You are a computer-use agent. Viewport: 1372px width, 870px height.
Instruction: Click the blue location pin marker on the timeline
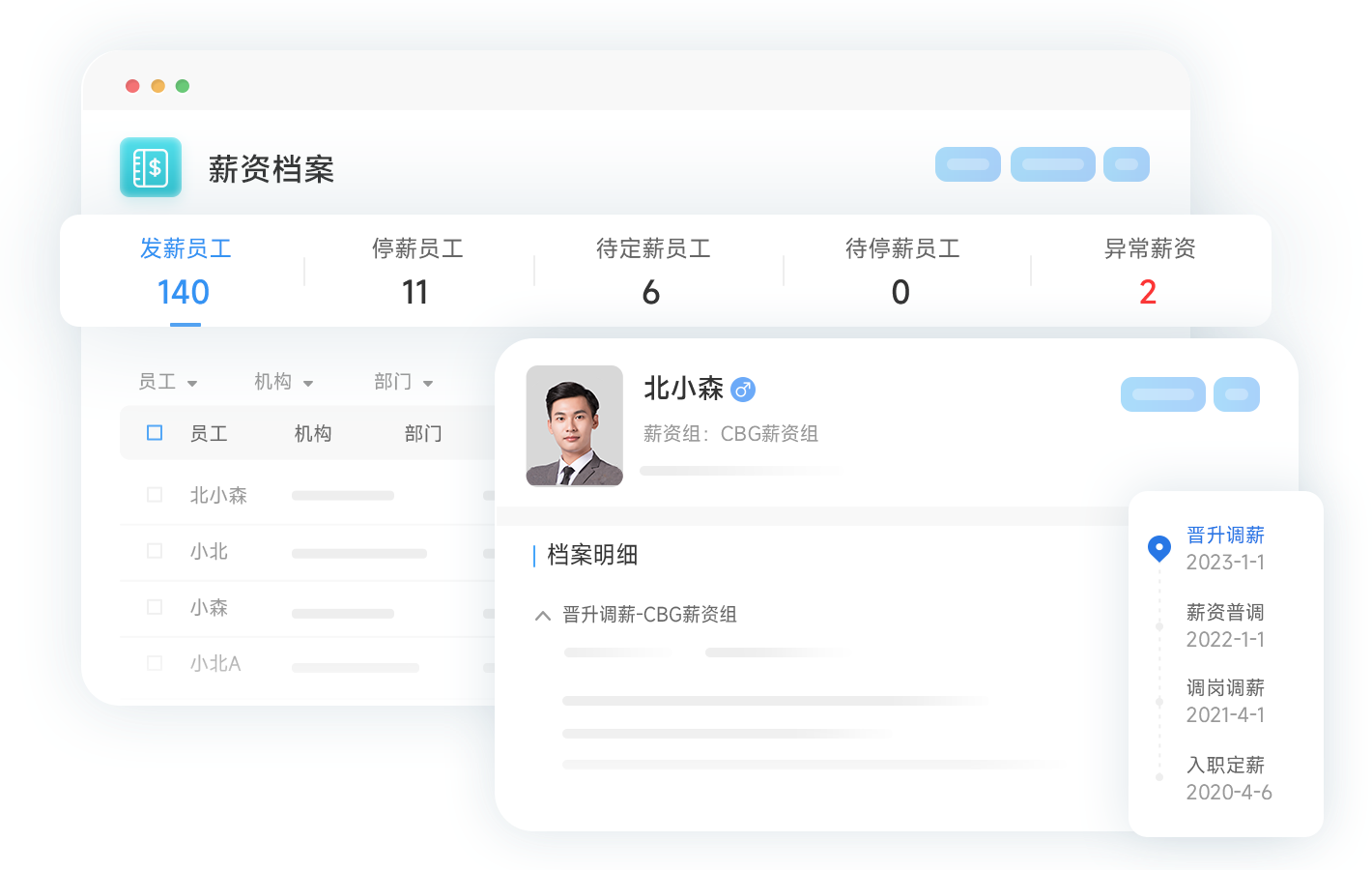click(1158, 548)
